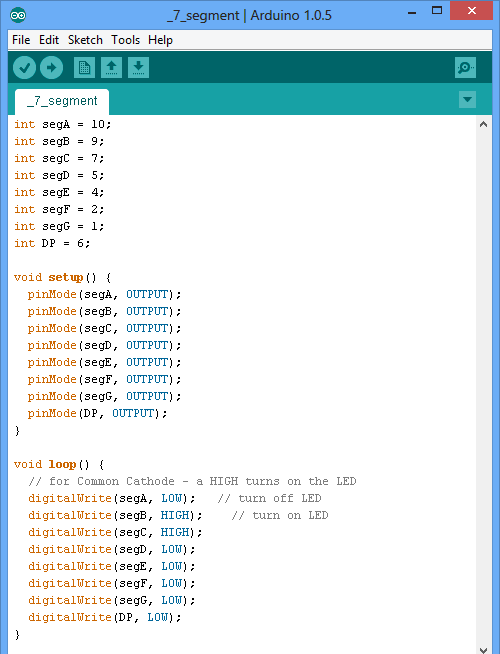
Task: Click the 'void loop() {' line
Action: [59, 464]
